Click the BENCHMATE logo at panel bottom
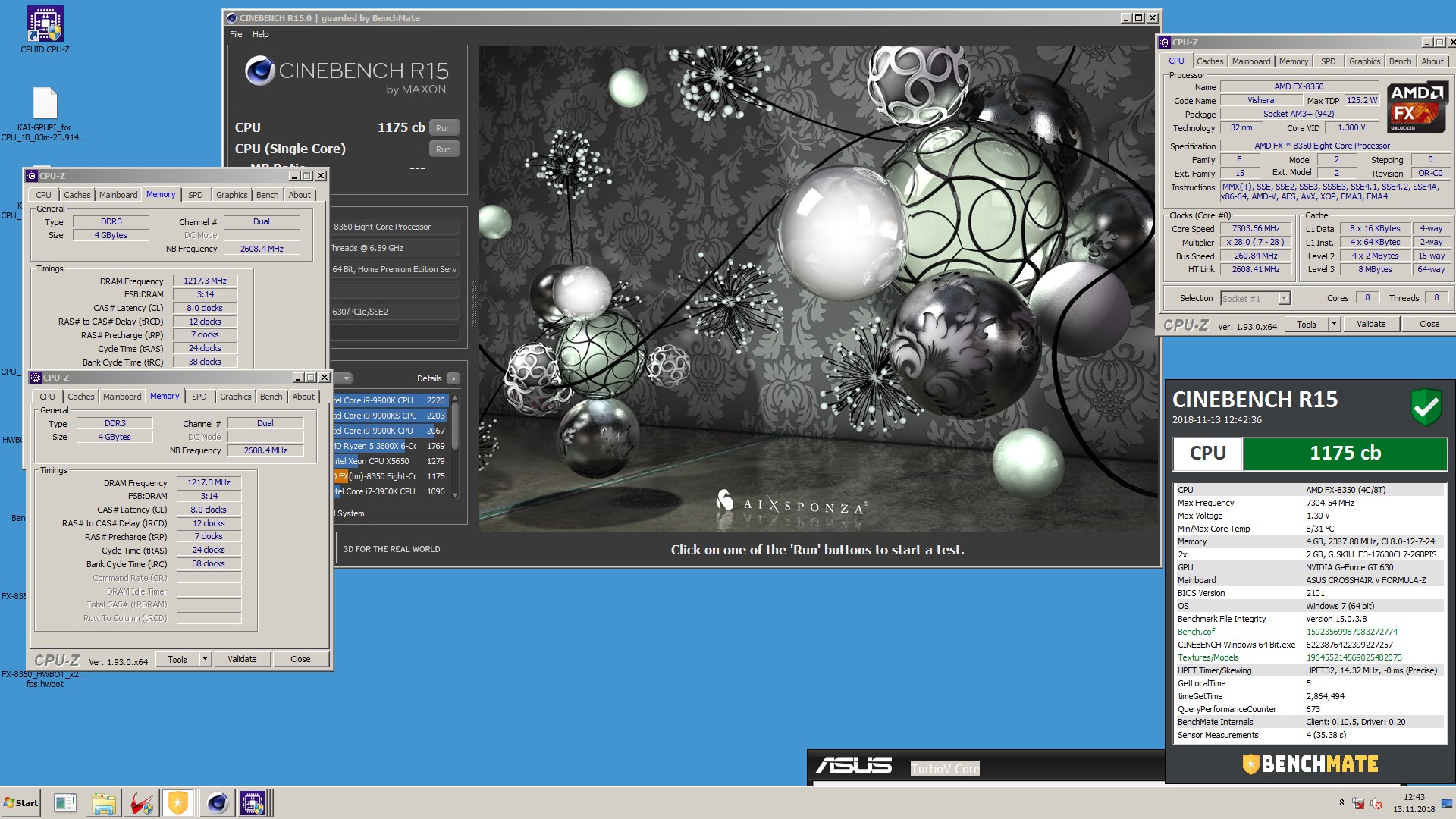Viewport: 1456px width, 819px height. point(1310,764)
